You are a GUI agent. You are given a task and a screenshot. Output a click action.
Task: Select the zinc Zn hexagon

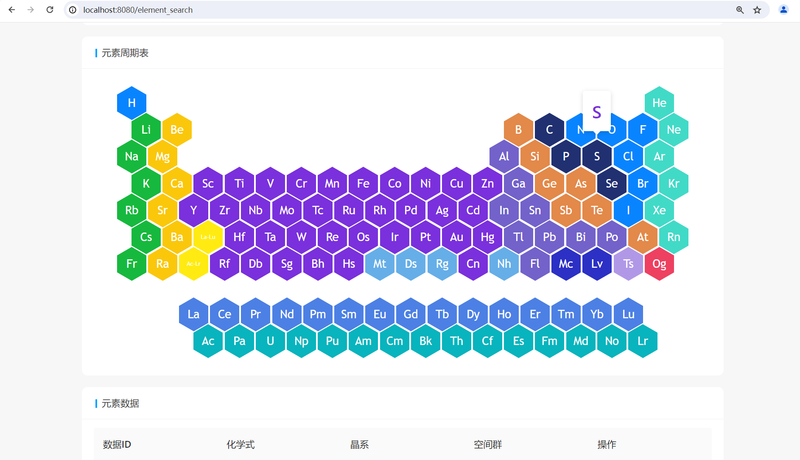coord(487,184)
